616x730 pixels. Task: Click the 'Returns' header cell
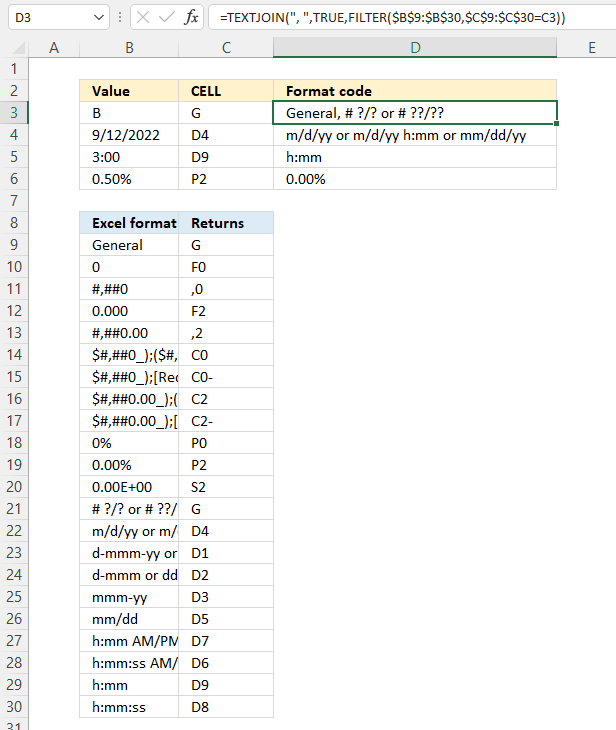226,223
